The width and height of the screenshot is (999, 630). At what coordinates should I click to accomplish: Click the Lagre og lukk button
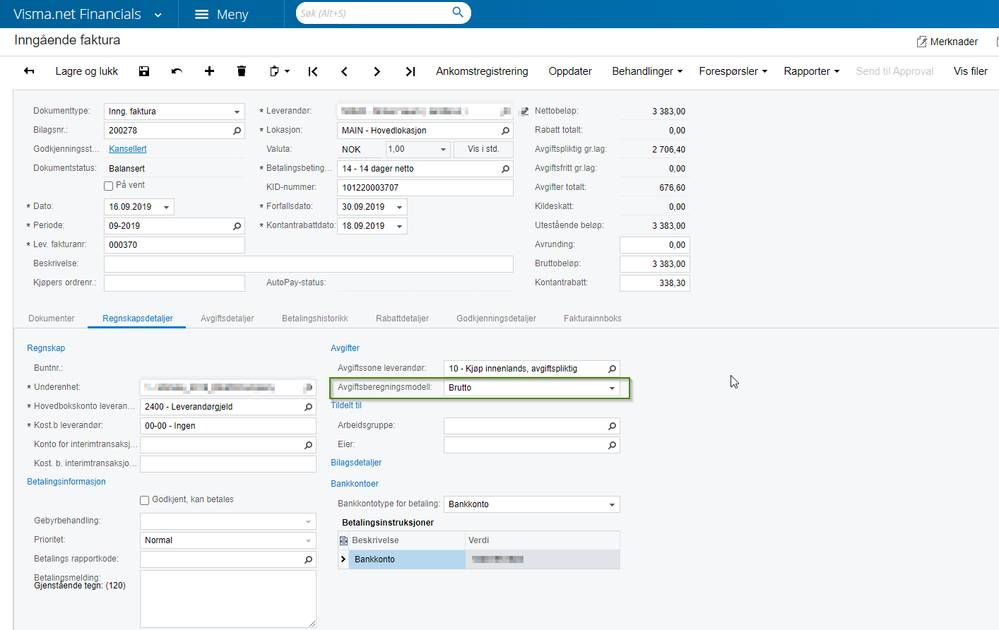pos(87,72)
